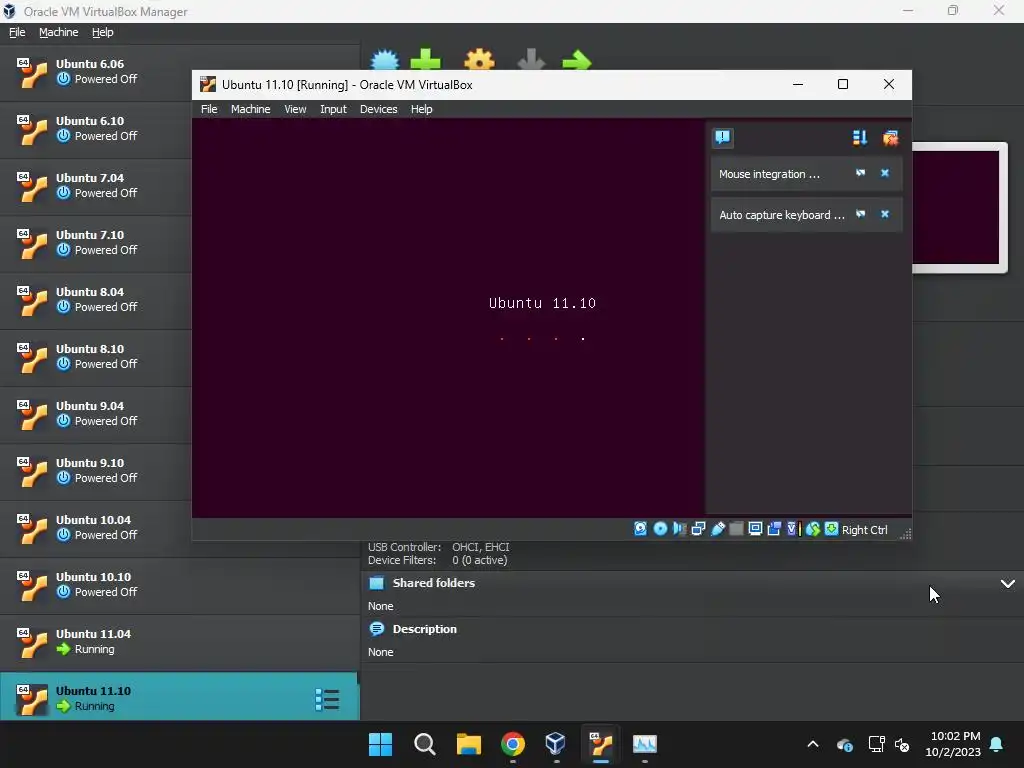Click the notification ordering icon

(859, 137)
